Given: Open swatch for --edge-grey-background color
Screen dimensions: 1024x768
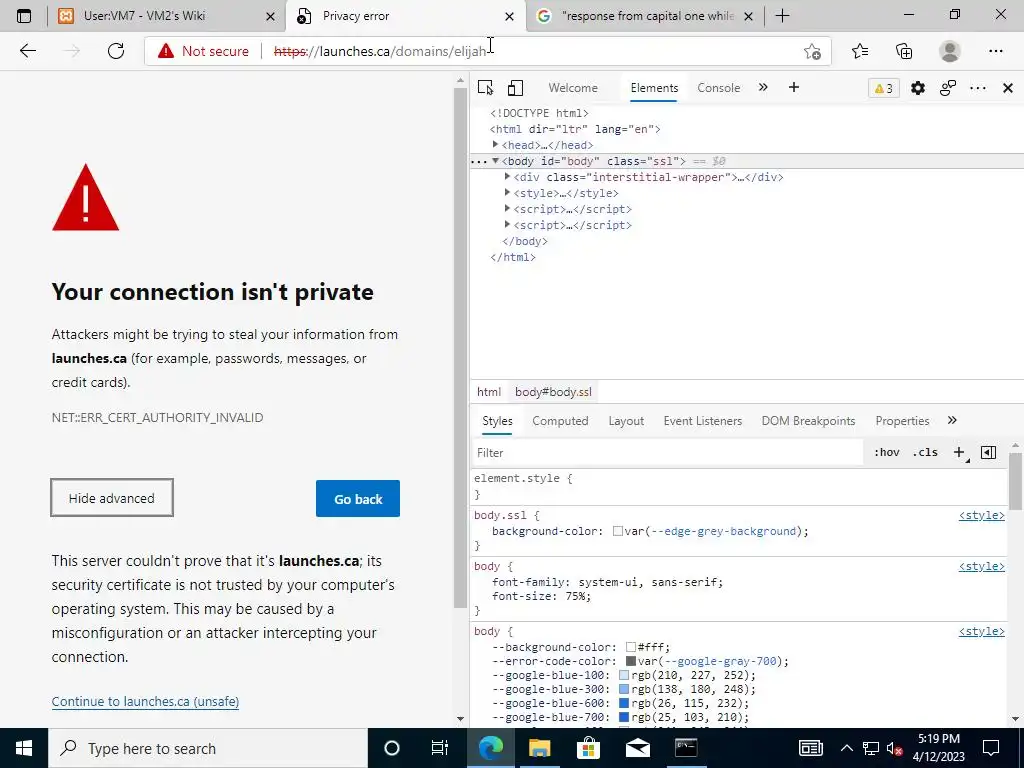Looking at the screenshot, I should coord(617,532).
